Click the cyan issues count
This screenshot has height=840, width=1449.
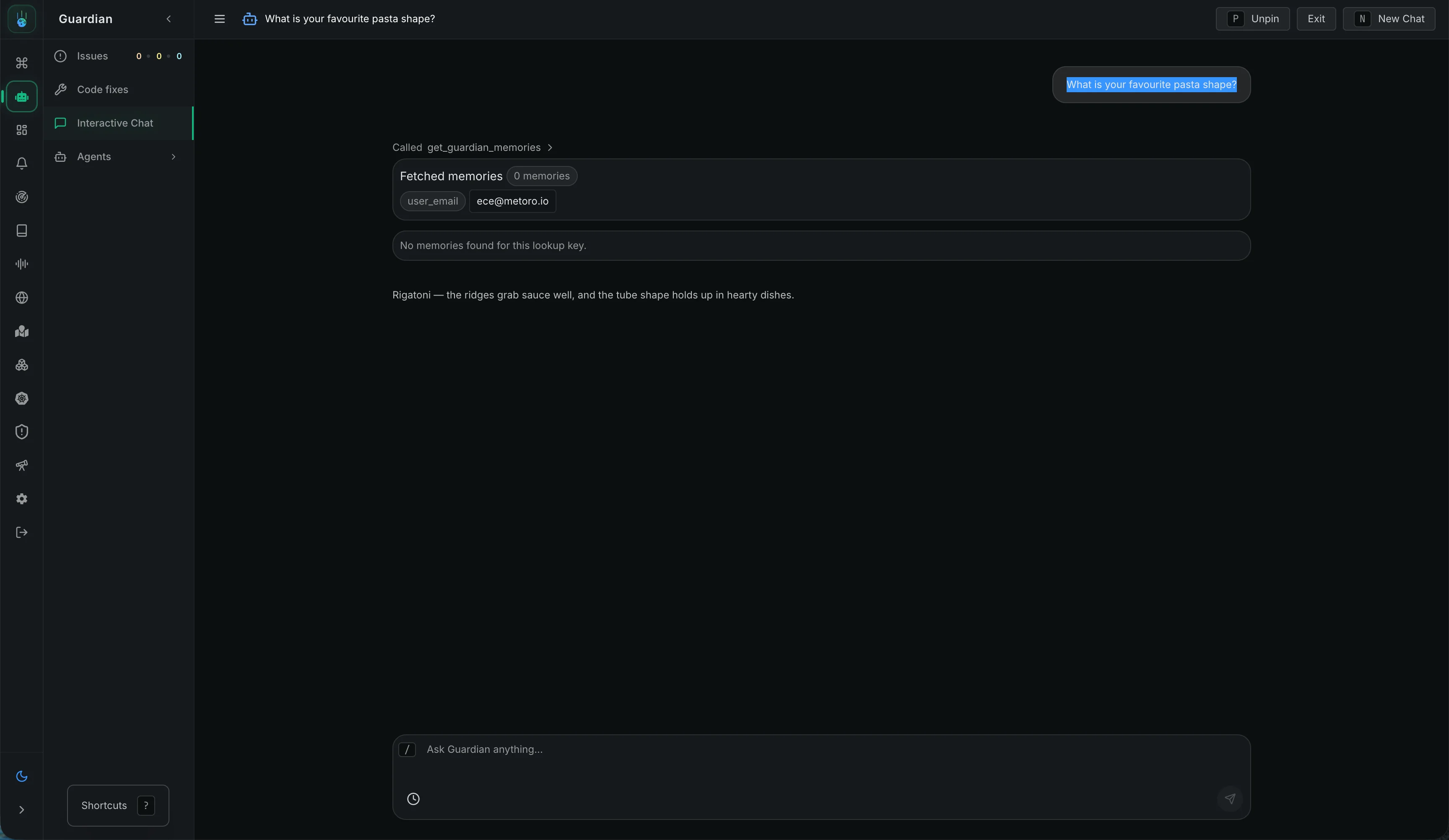pyautogui.click(x=179, y=56)
